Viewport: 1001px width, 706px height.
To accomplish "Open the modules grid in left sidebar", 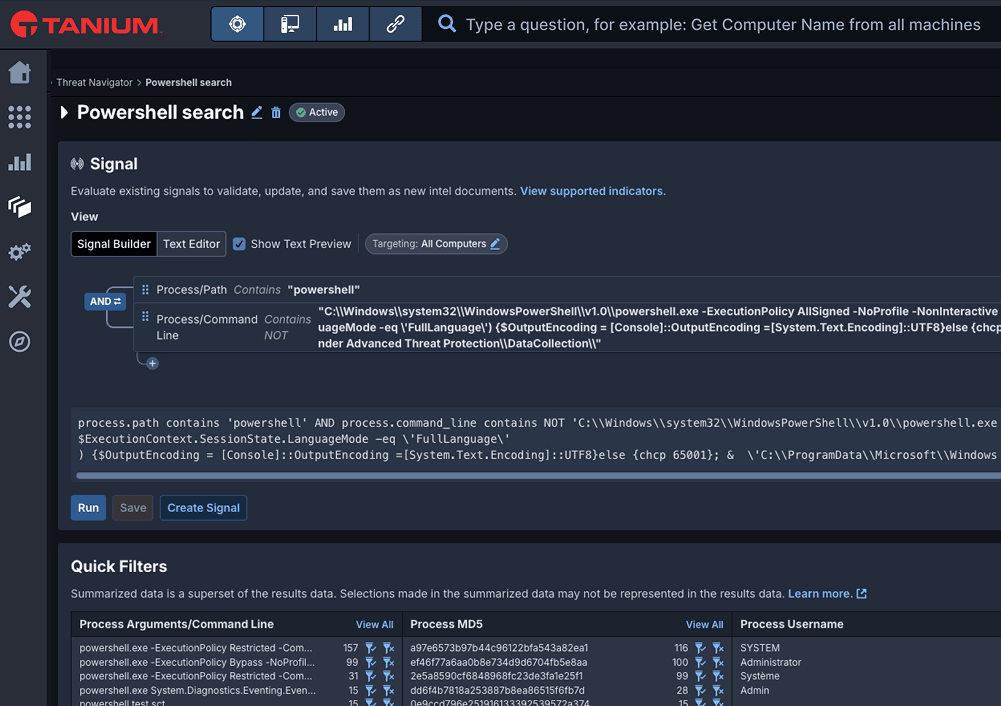I will coord(20,117).
